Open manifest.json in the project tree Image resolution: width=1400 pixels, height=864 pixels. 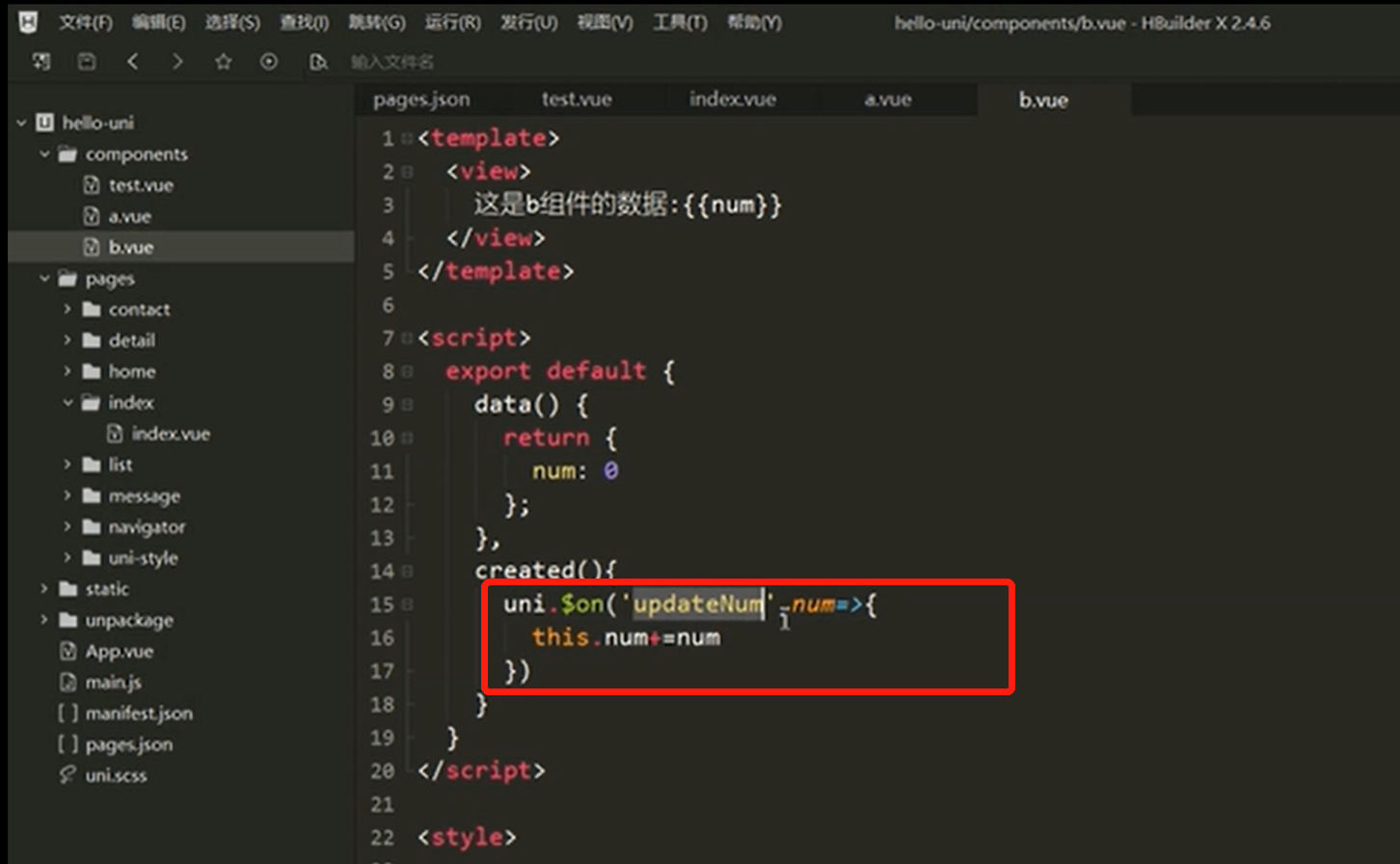click(139, 714)
